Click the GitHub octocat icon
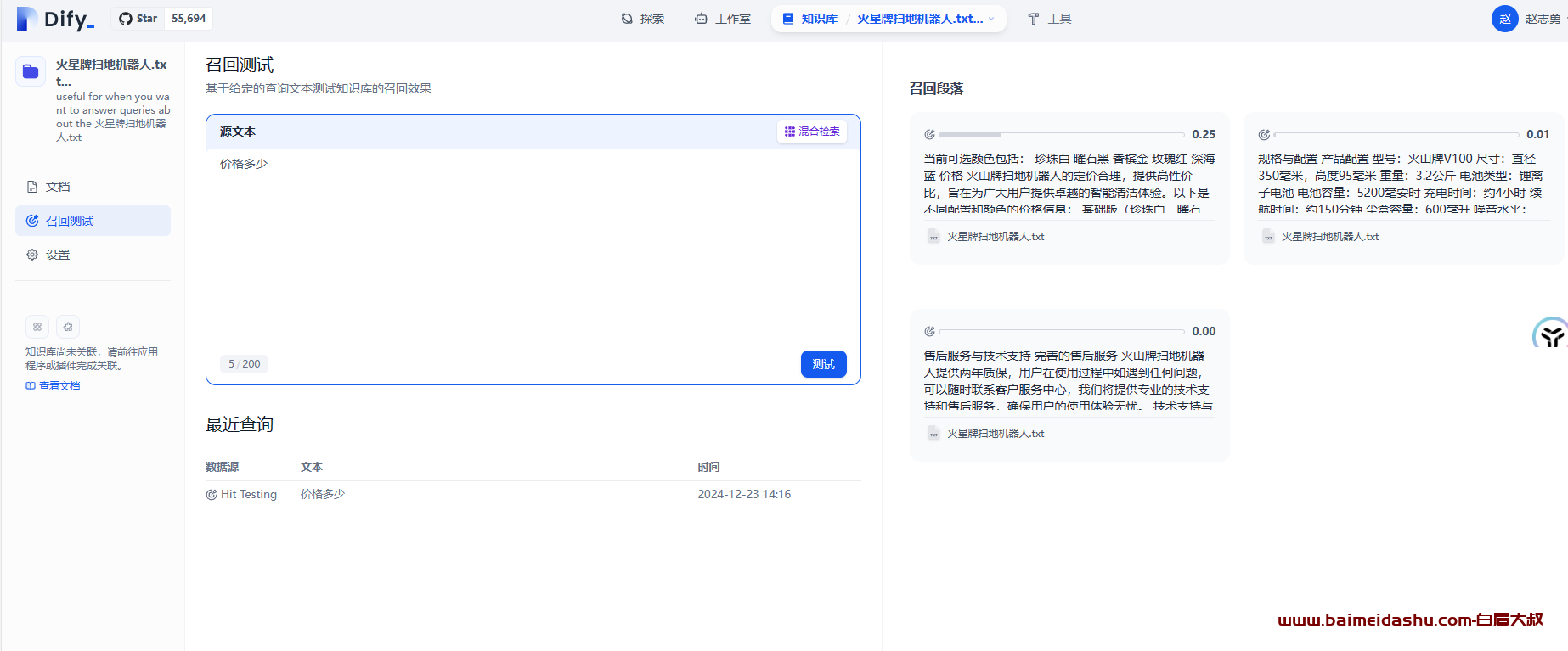 coord(126,19)
